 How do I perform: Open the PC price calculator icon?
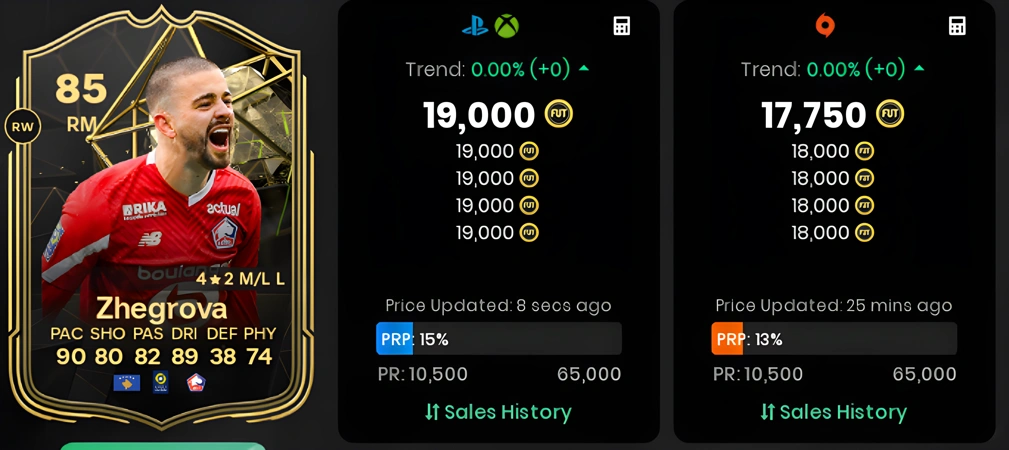coord(958,26)
